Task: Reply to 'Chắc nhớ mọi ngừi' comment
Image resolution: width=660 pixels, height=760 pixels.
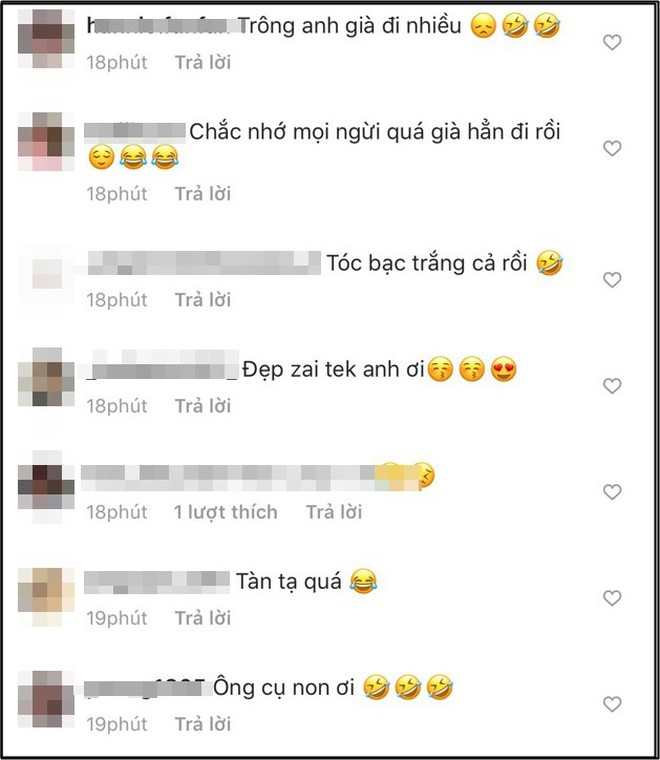Action: coord(203,194)
